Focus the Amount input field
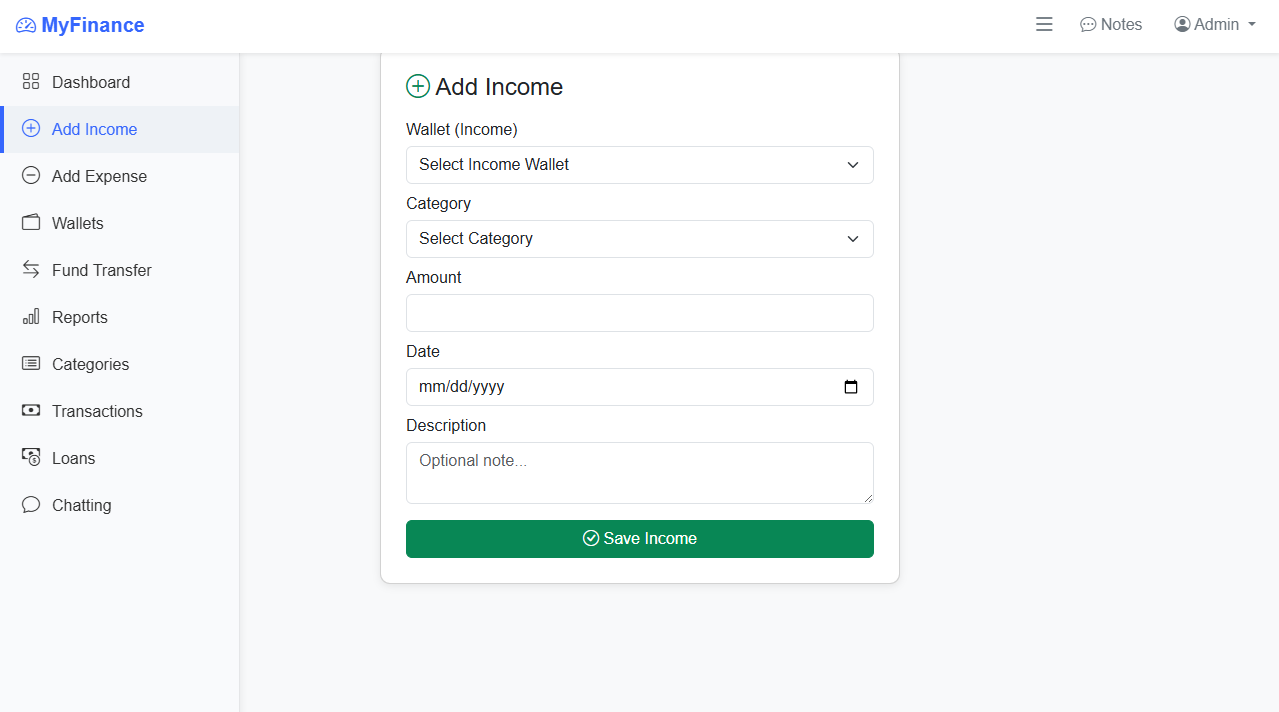This screenshot has height=712, width=1279. pyautogui.click(x=639, y=313)
